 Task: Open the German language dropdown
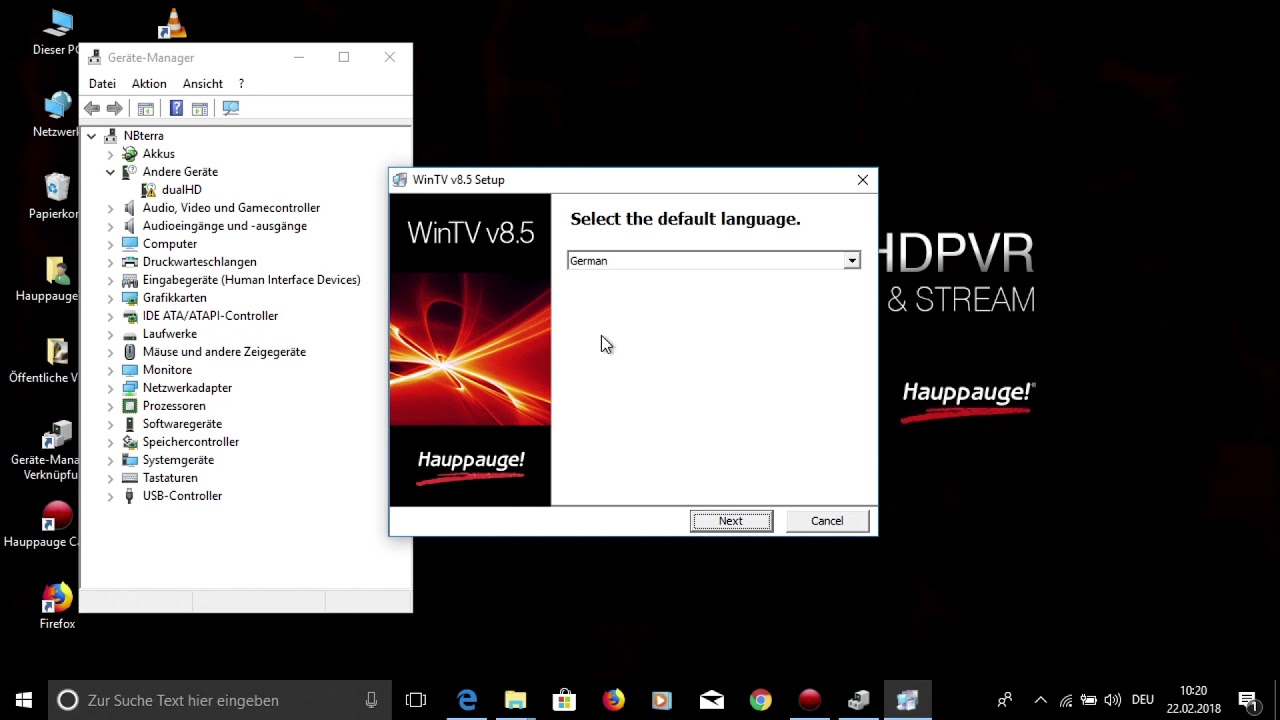[852, 261]
